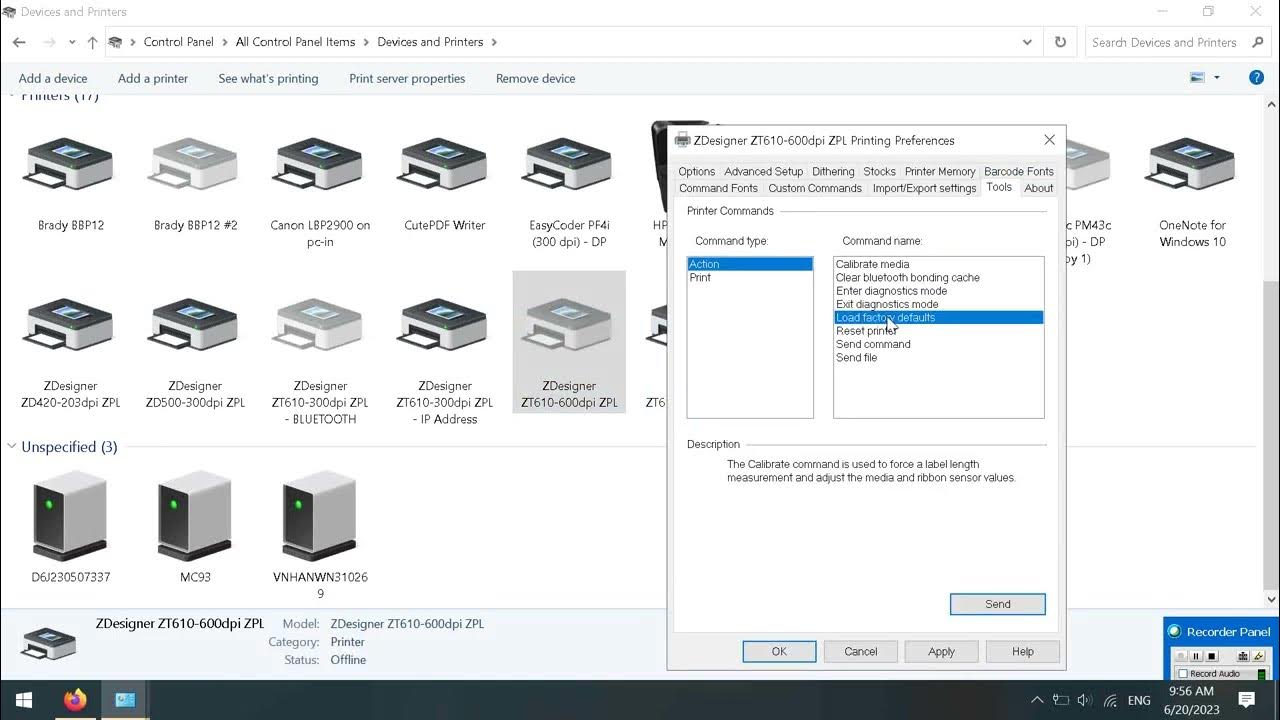1280x720 pixels.
Task: Send the selected printer command
Action: coord(998,604)
